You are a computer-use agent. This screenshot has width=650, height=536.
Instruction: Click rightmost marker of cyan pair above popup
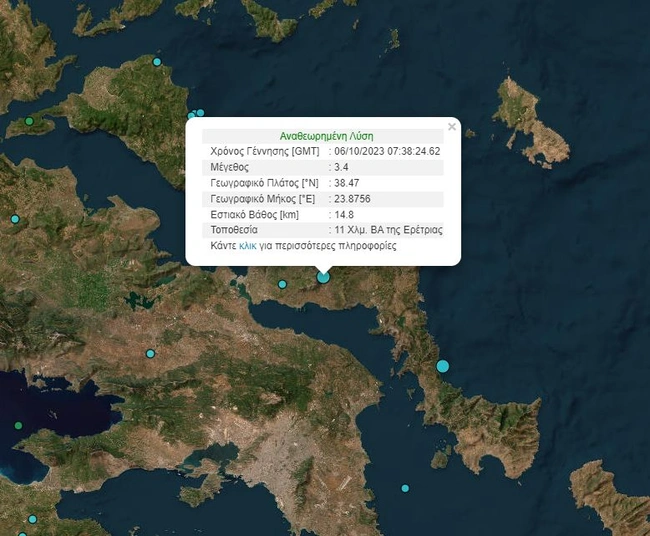[x=200, y=113]
